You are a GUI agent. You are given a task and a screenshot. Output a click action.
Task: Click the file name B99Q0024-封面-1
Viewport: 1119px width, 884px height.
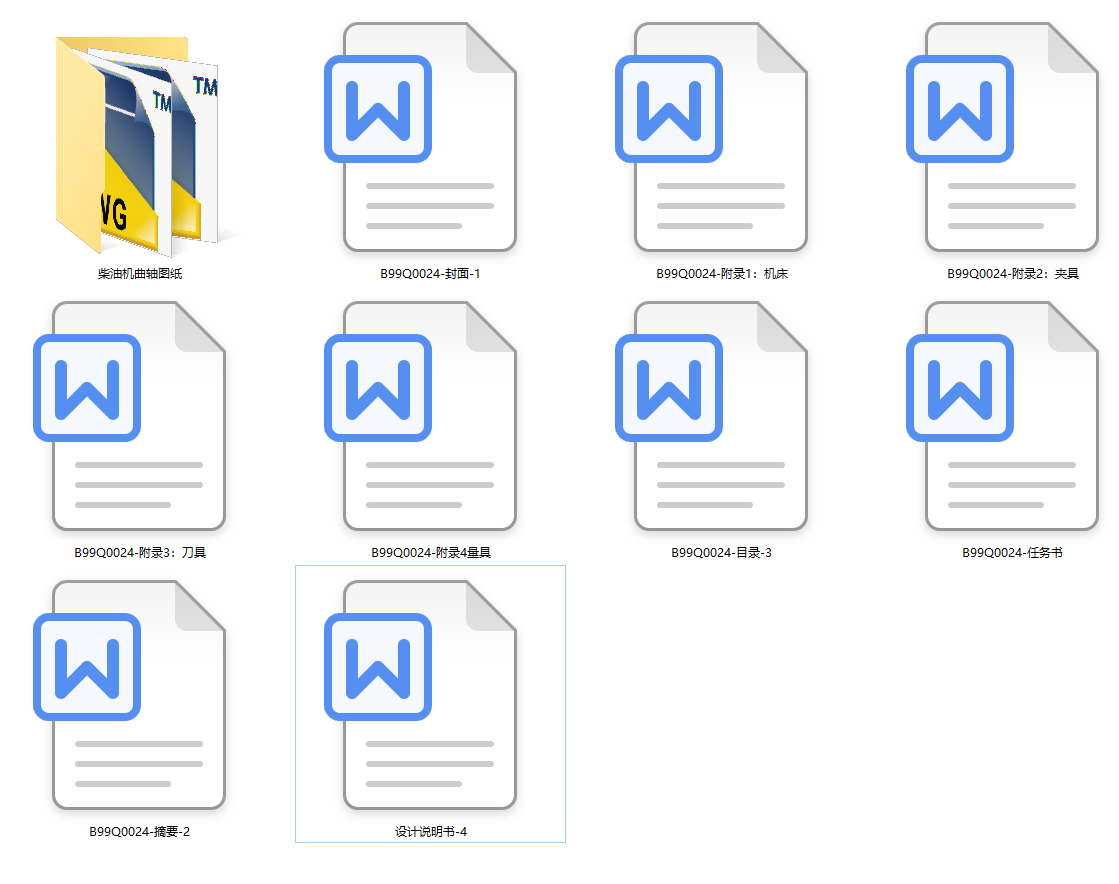click(x=430, y=273)
